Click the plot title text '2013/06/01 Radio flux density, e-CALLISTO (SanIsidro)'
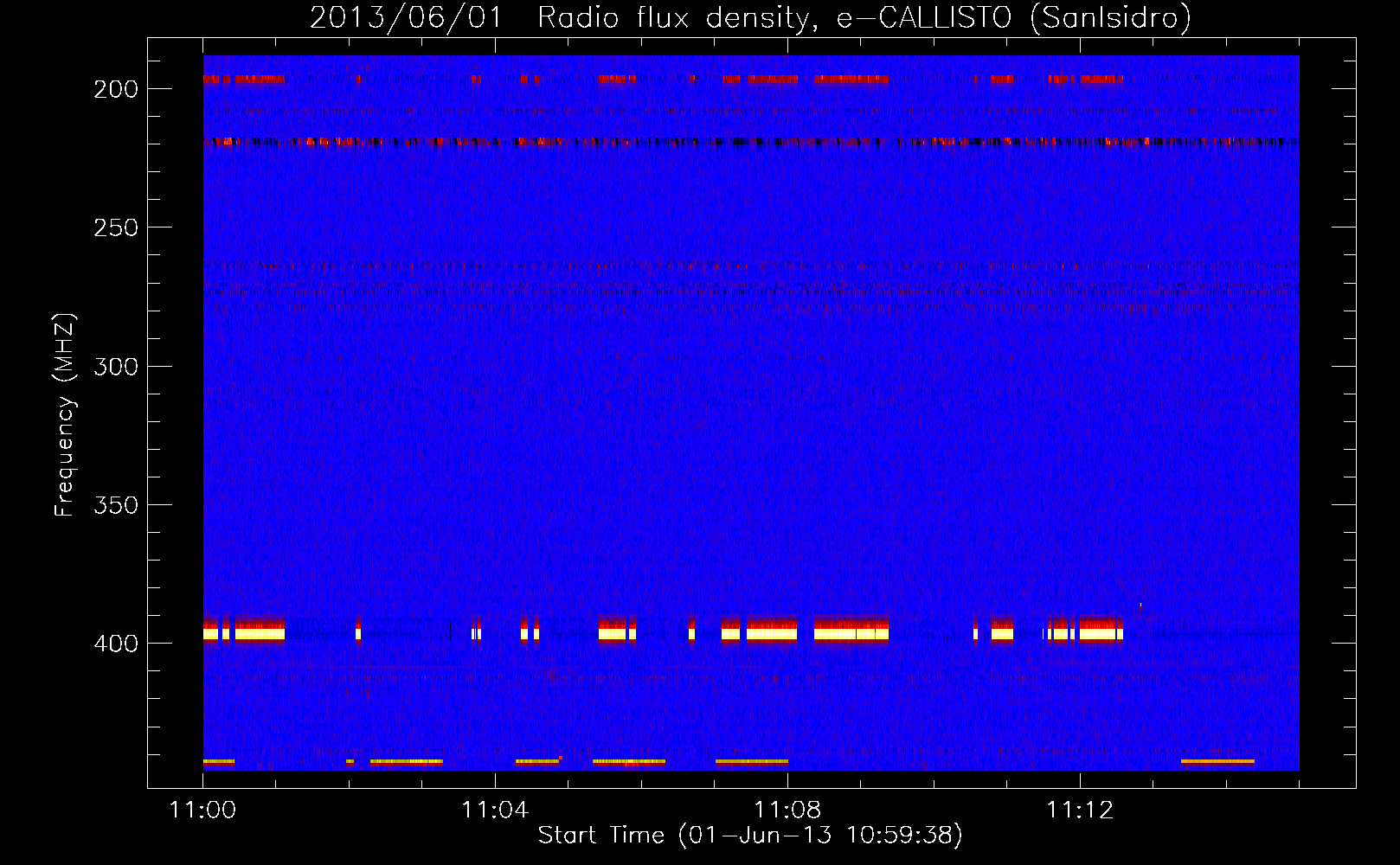 pyautogui.click(x=750, y=17)
